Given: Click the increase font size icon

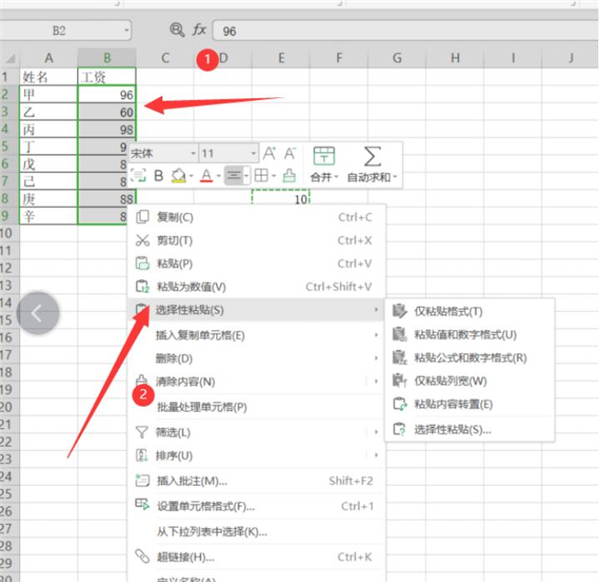Looking at the screenshot, I should click(x=270, y=153).
